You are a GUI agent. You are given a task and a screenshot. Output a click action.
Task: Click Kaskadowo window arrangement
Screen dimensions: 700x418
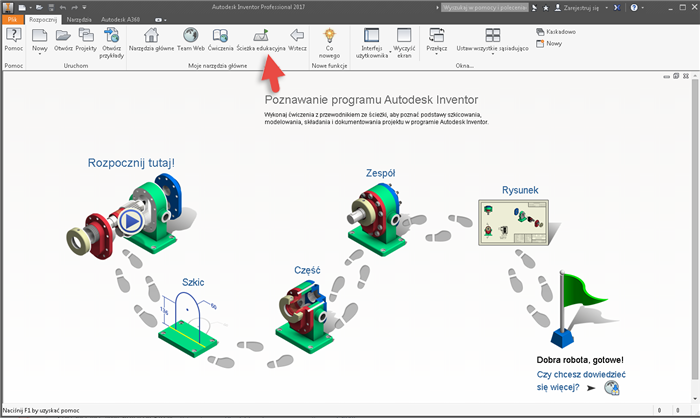pyautogui.click(x=556, y=32)
